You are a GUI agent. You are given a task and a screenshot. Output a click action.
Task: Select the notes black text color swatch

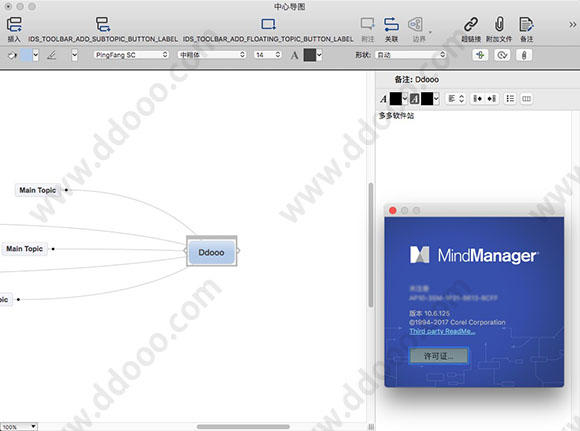pyautogui.click(x=395, y=99)
